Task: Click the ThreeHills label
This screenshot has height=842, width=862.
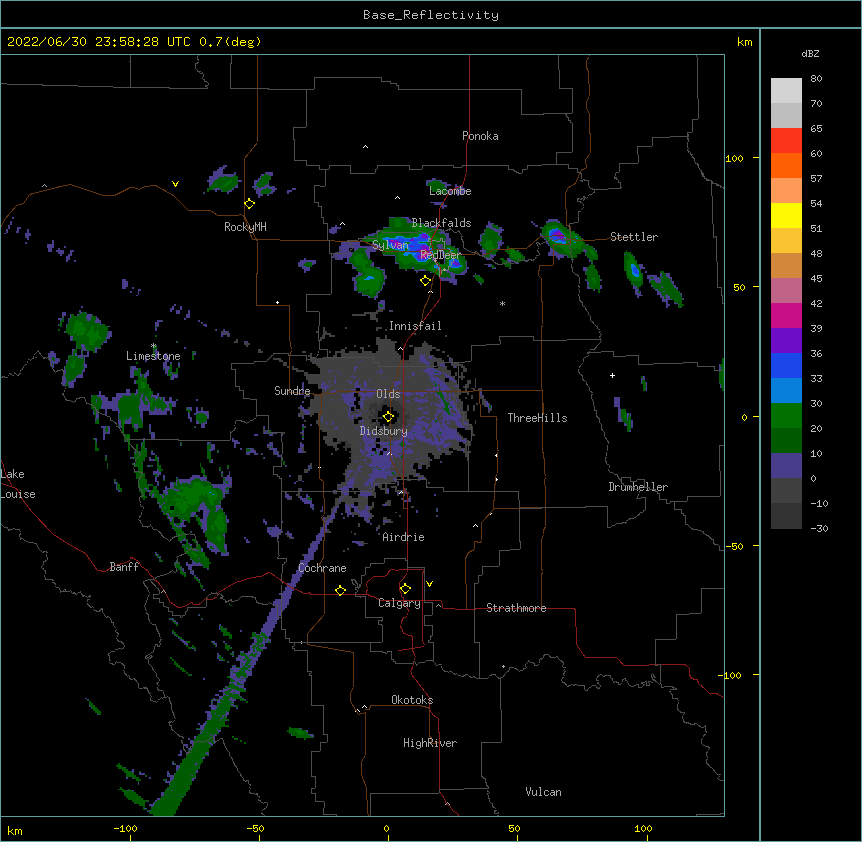Action: (537, 418)
